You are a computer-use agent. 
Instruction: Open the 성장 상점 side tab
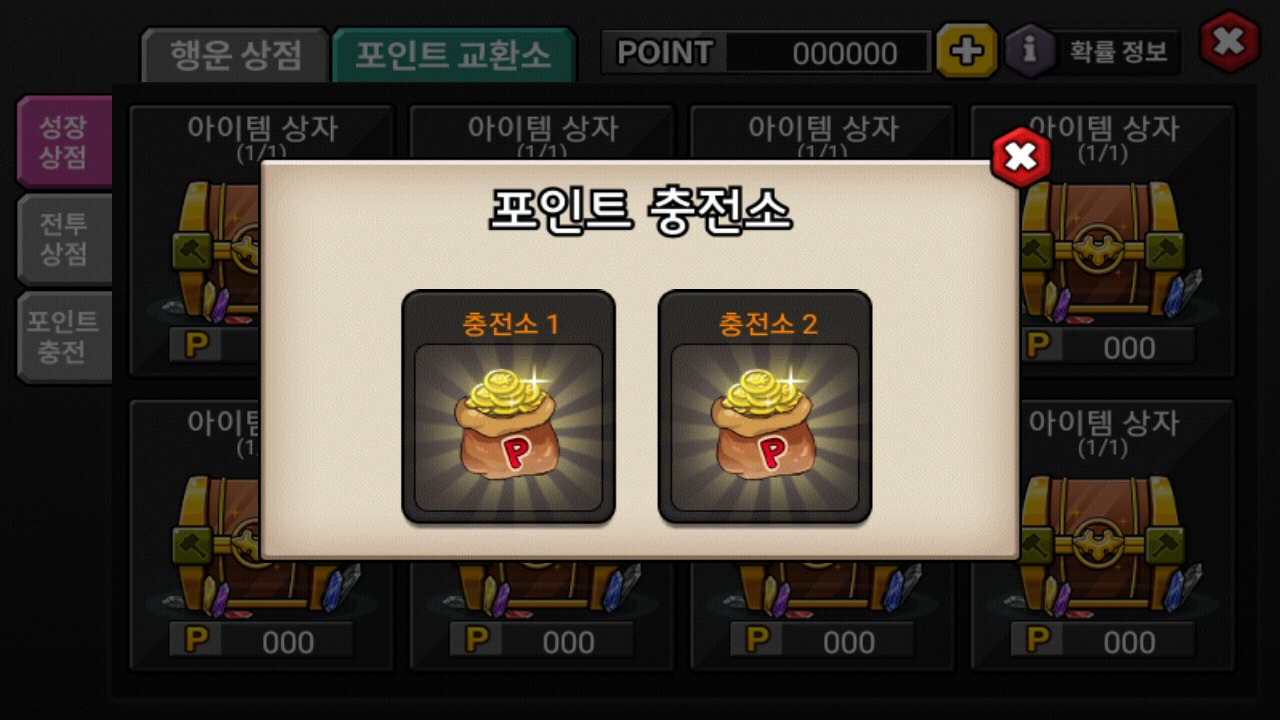point(64,142)
